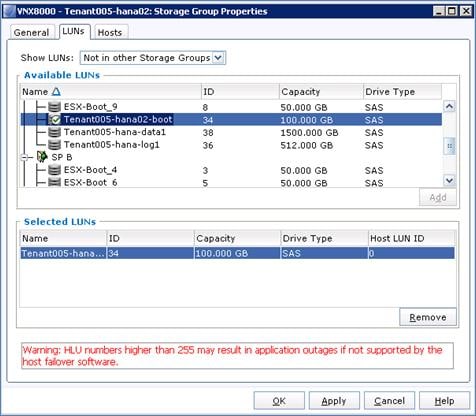The image size is (476, 416).
Task: Click the Tenant005-hana-log1 disk icon
Action: (x=54, y=145)
